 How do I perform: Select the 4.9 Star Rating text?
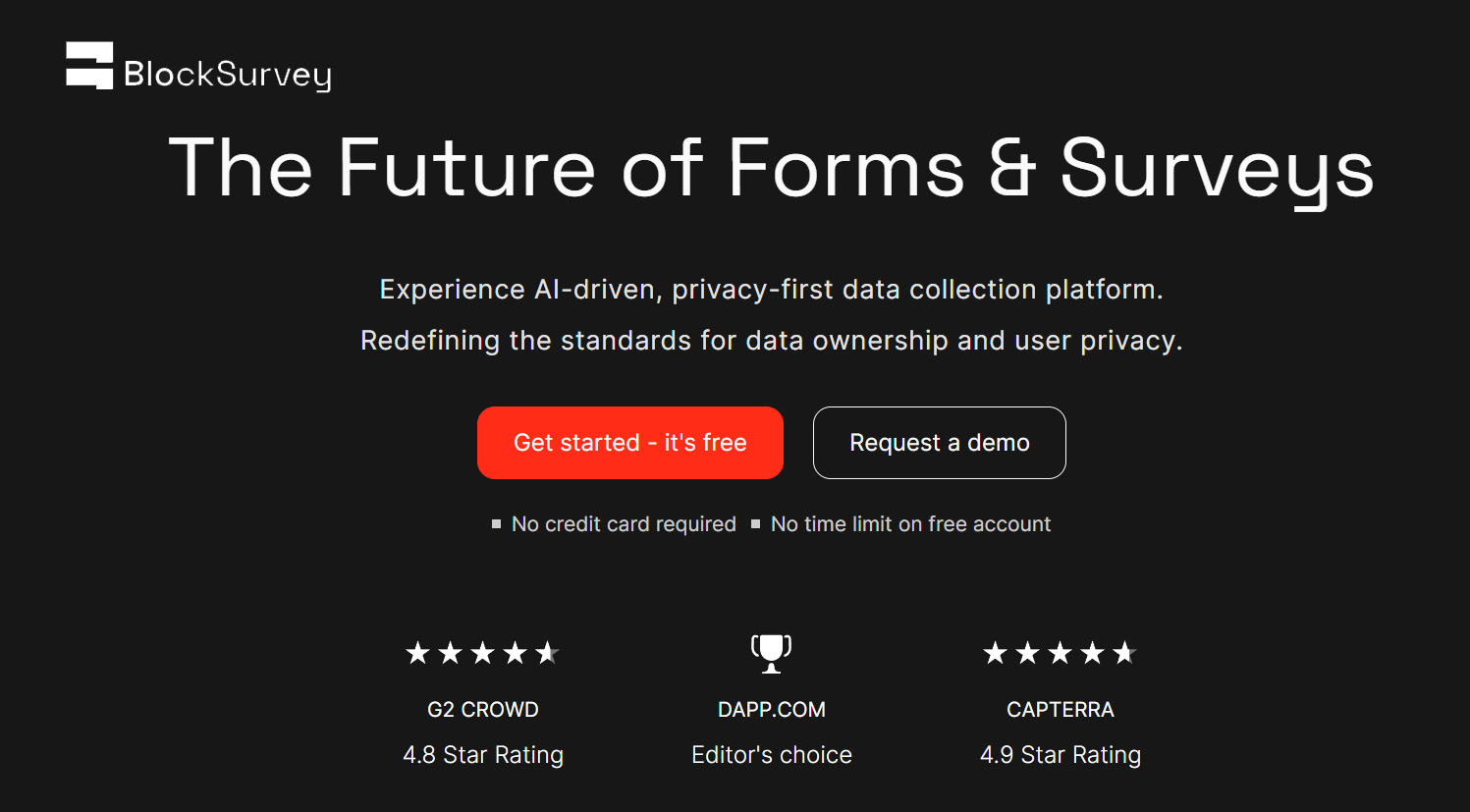(x=1061, y=754)
